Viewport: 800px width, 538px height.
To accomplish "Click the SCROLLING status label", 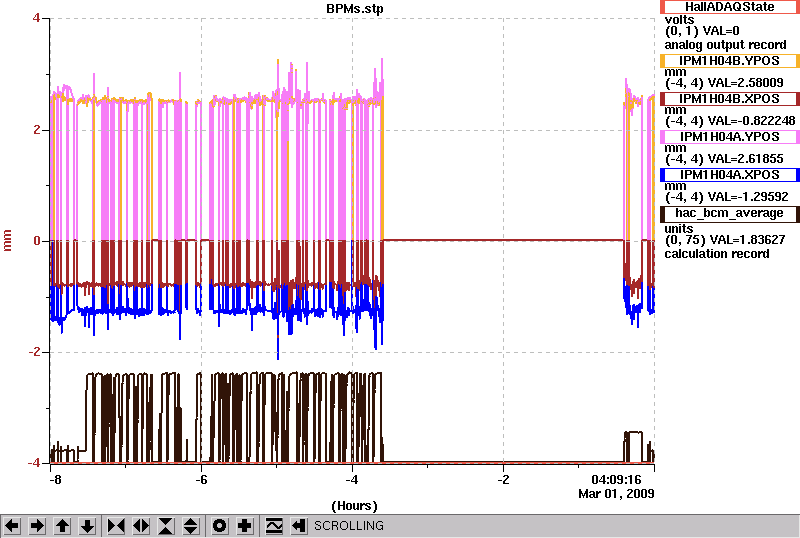I will [x=348, y=526].
